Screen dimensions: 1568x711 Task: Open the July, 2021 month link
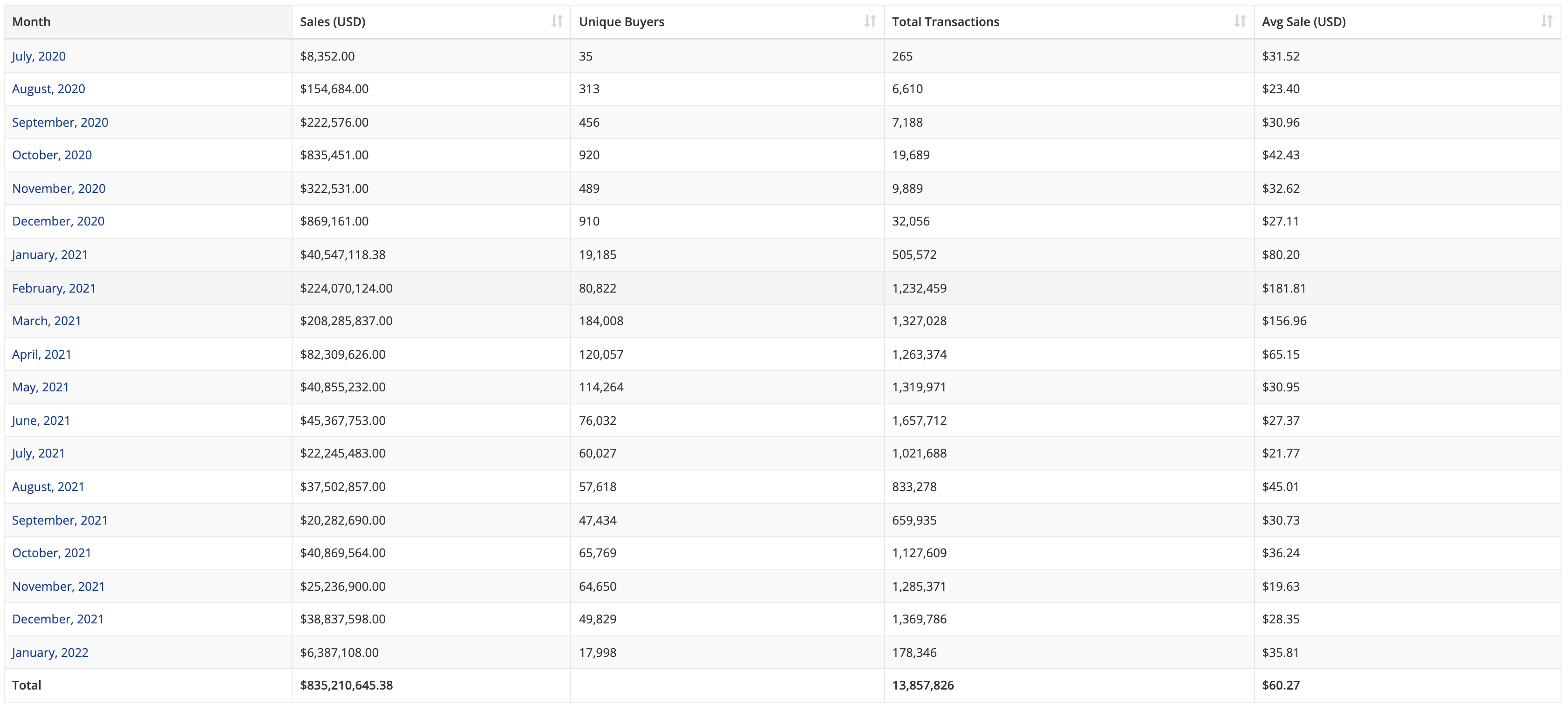[x=38, y=453]
